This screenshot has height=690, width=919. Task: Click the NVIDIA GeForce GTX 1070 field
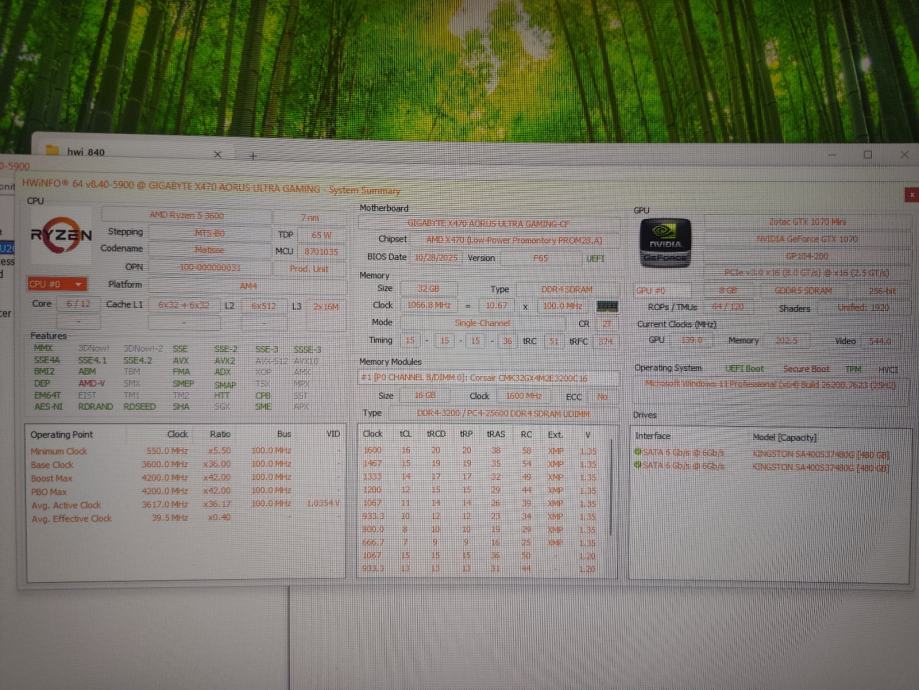tap(807, 239)
